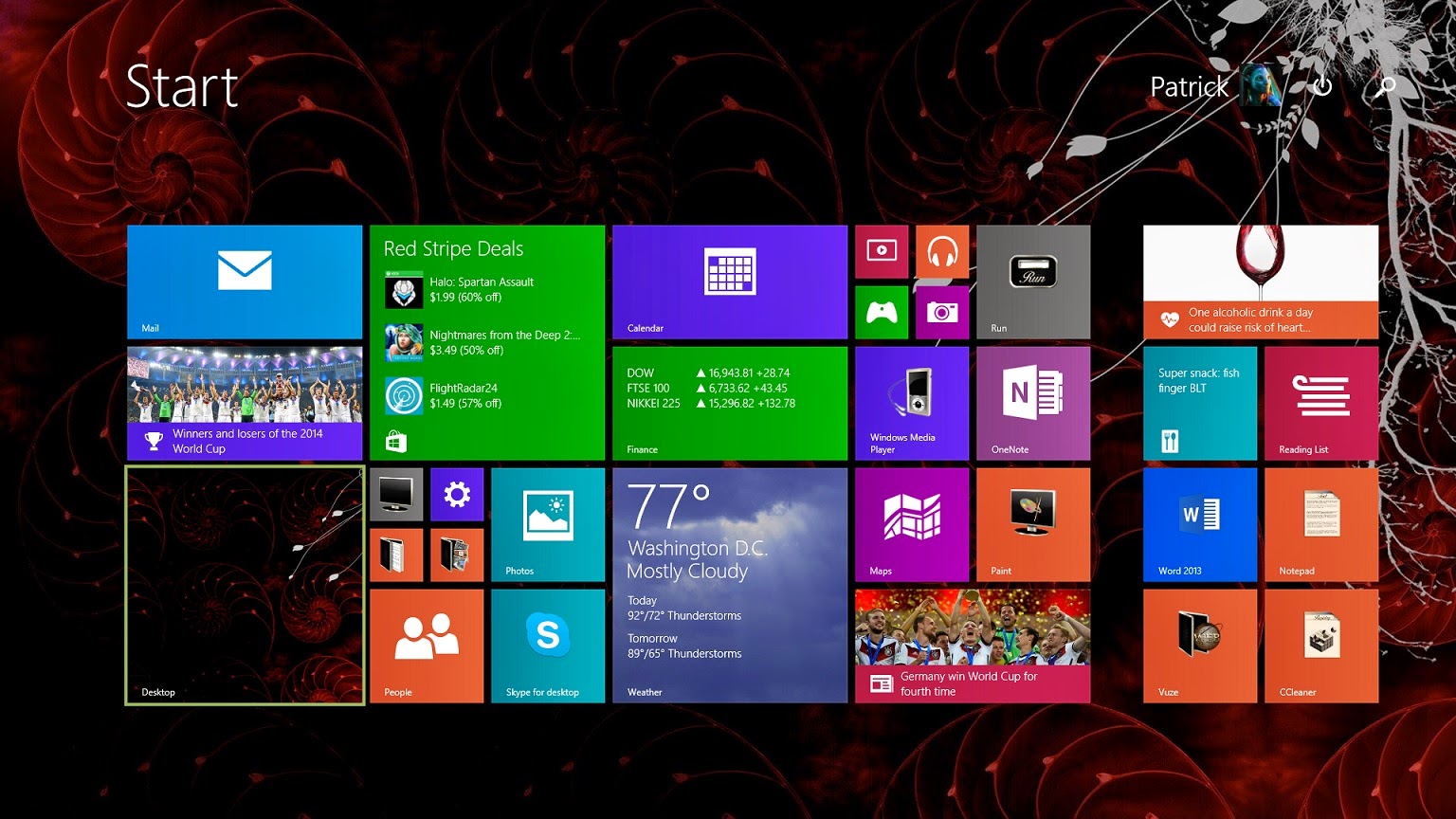This screenshot has width=1456, height=819.
Task: Click the Germany win World Cup headline
Action: point(969,683)
